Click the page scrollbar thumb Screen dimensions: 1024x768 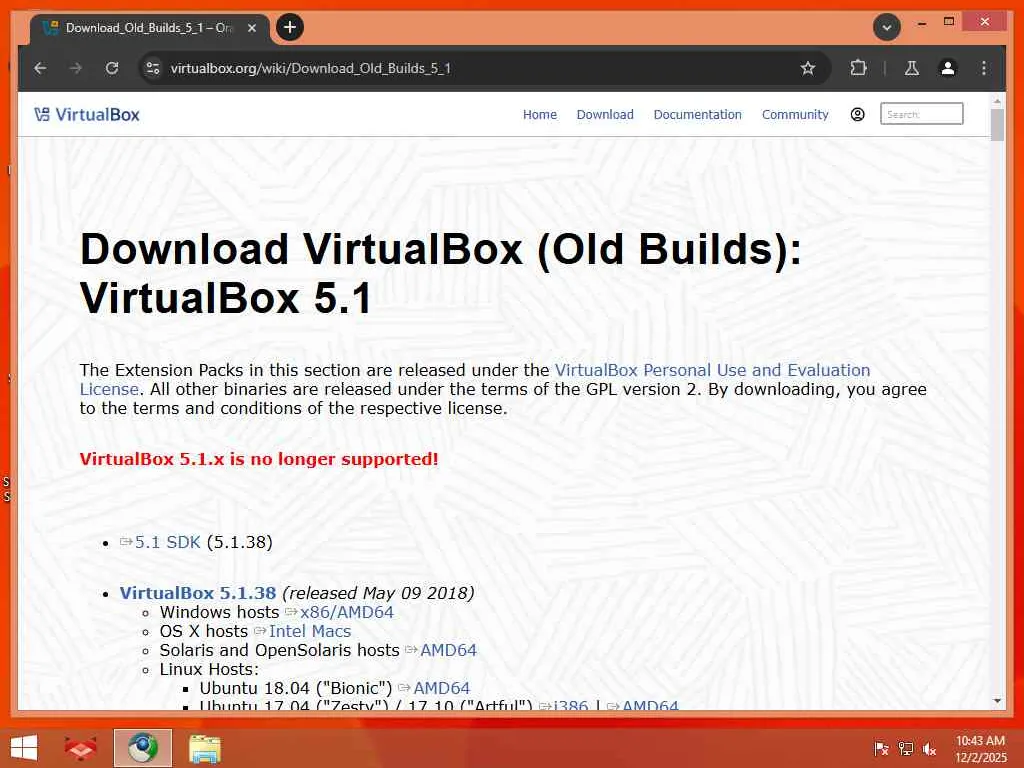click(x=997, y=125)
